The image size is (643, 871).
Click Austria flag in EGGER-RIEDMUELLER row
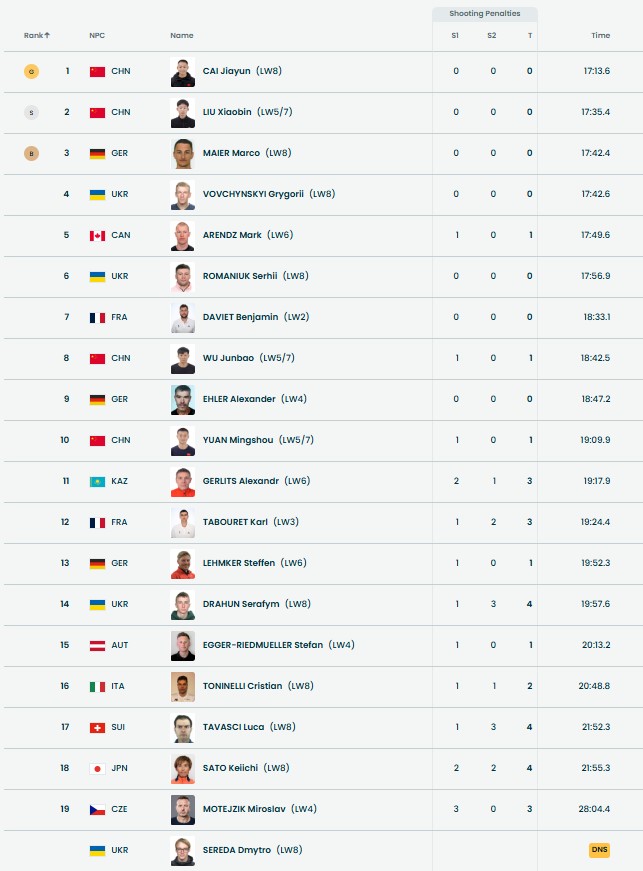(97, 645)
